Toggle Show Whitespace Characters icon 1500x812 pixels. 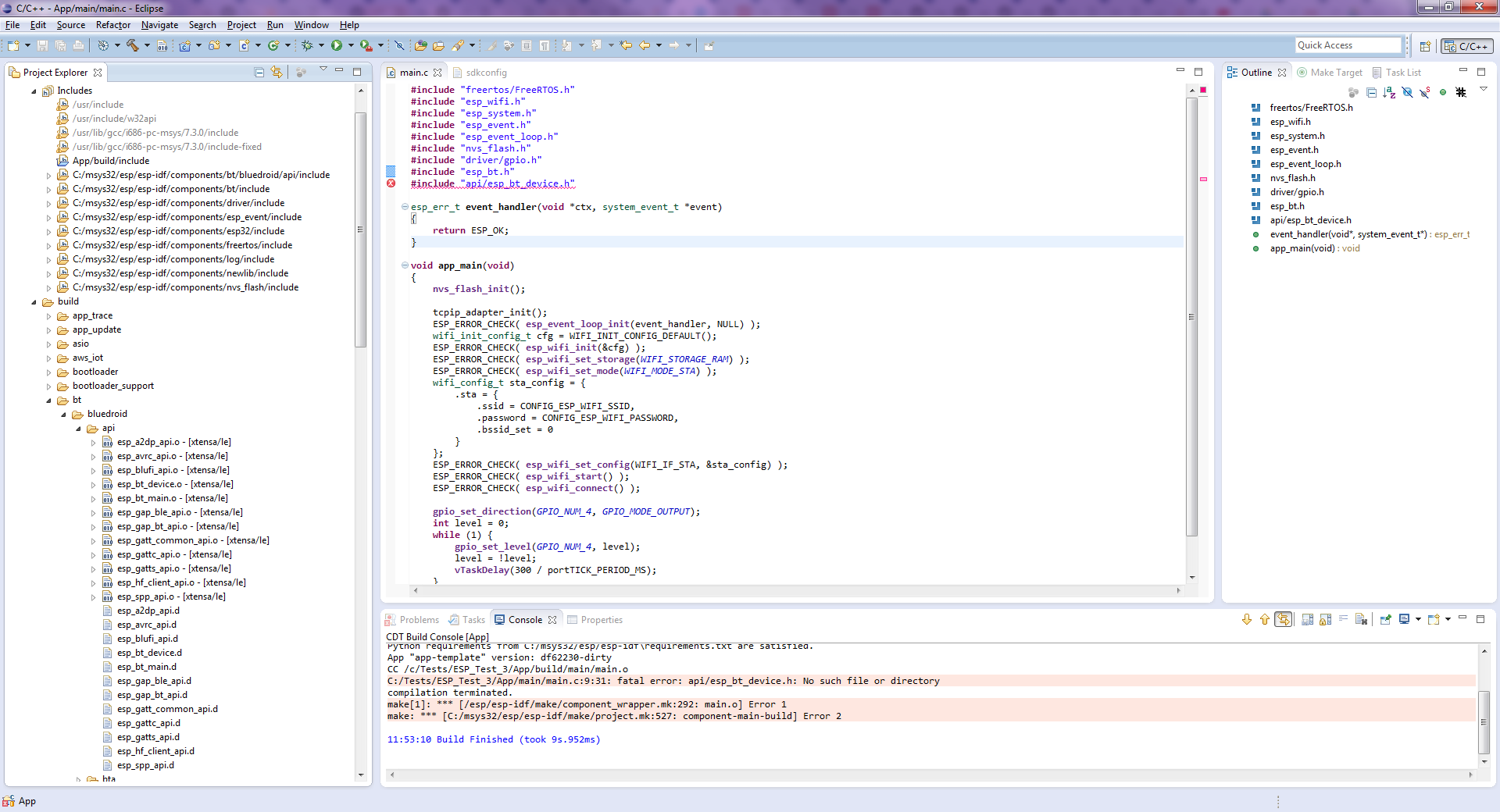click(545, 45)
